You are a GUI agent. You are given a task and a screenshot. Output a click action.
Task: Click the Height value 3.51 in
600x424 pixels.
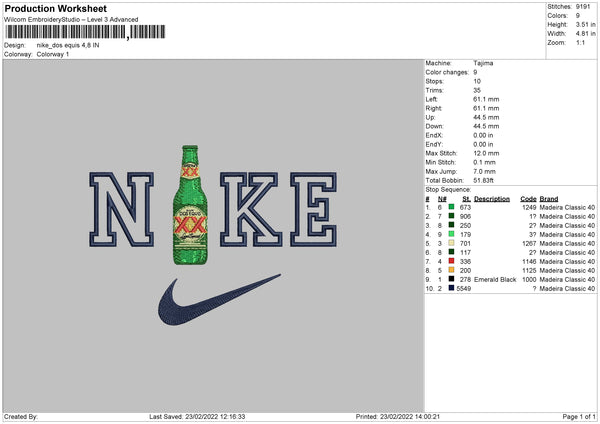click(x=585, y=24)
